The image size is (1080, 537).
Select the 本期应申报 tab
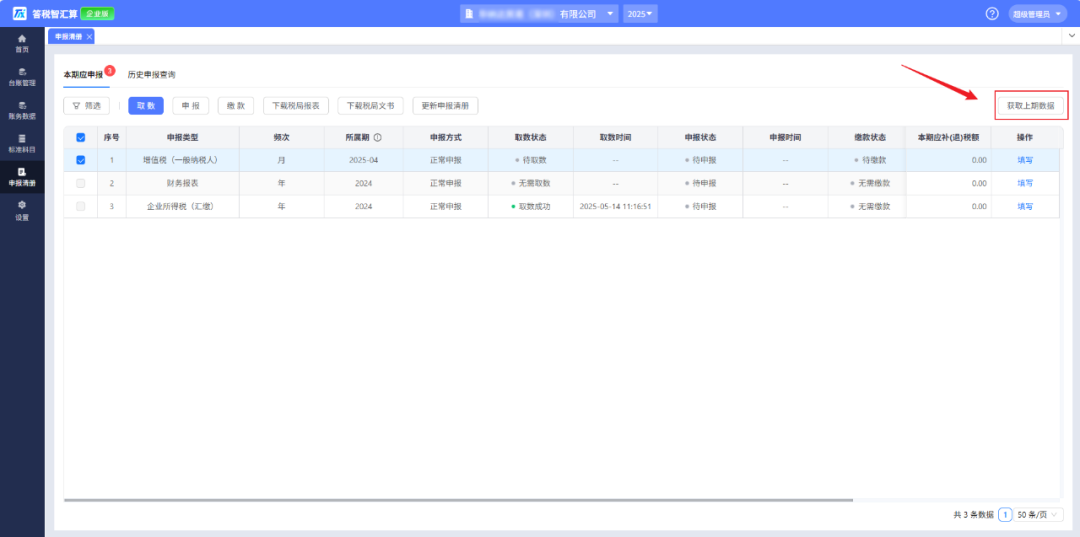[x=83, y=75]
